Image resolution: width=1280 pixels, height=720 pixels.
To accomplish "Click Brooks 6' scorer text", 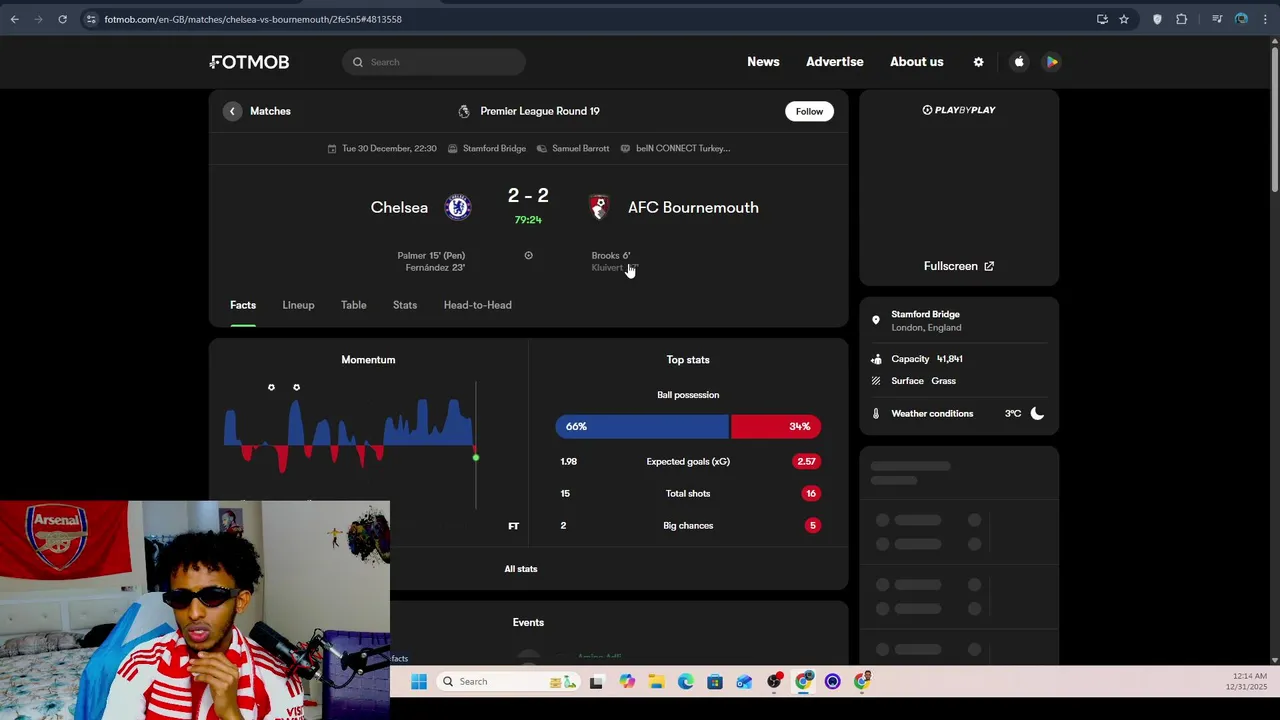I will coord(611,256).
